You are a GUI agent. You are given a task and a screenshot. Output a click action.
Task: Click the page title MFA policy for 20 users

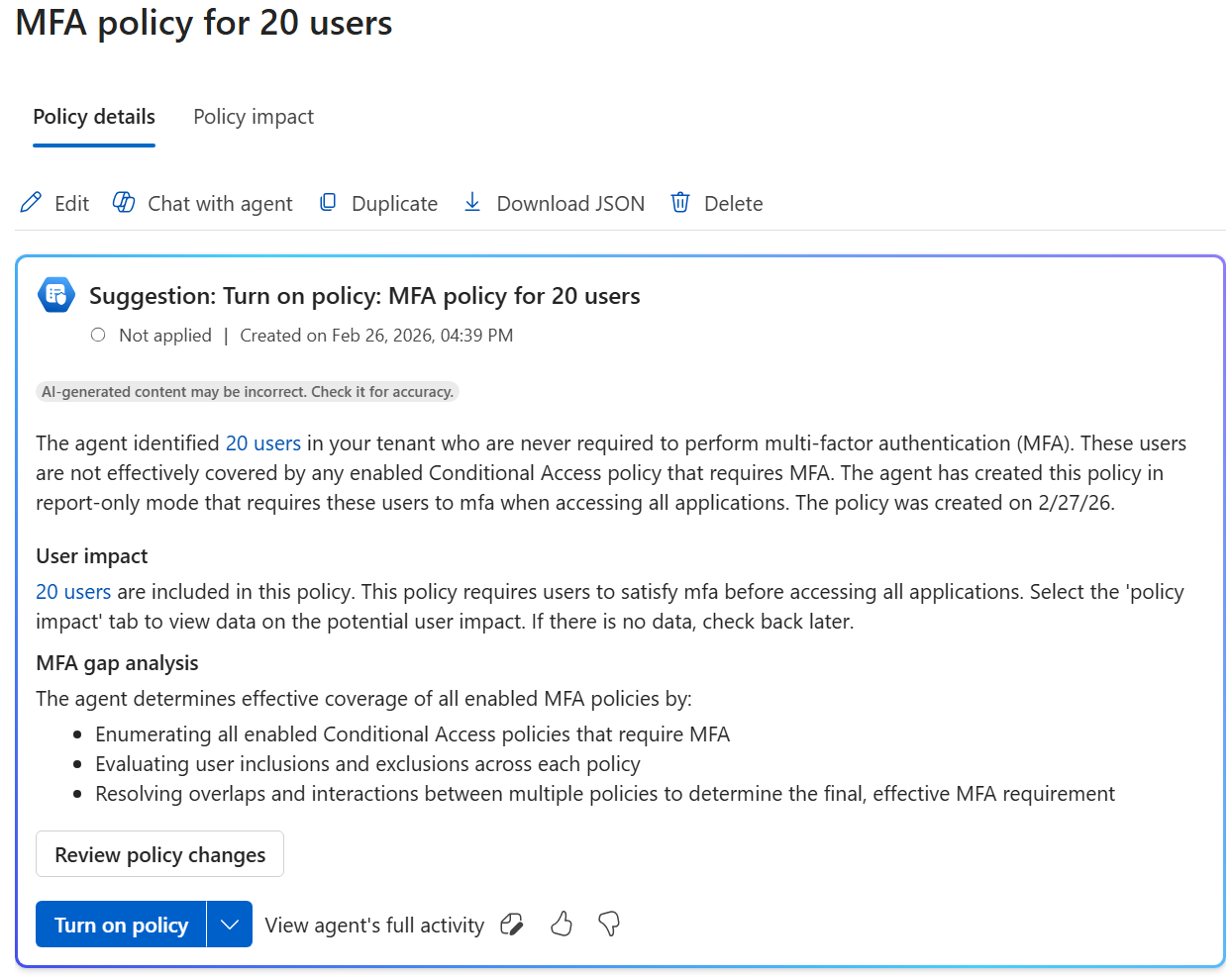coord(204,22)
